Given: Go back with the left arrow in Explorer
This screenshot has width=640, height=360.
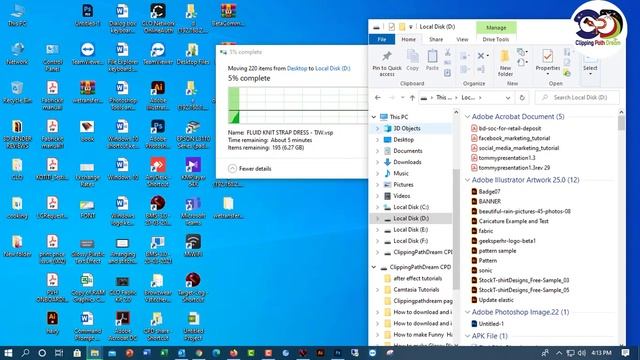Looking at the screenshot, I should (378, 98).
